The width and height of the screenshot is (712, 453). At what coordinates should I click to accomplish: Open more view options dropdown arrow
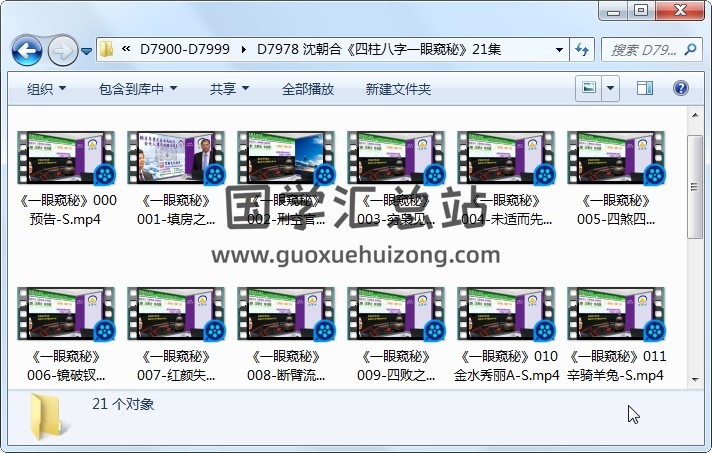click(x=610, y=88)
